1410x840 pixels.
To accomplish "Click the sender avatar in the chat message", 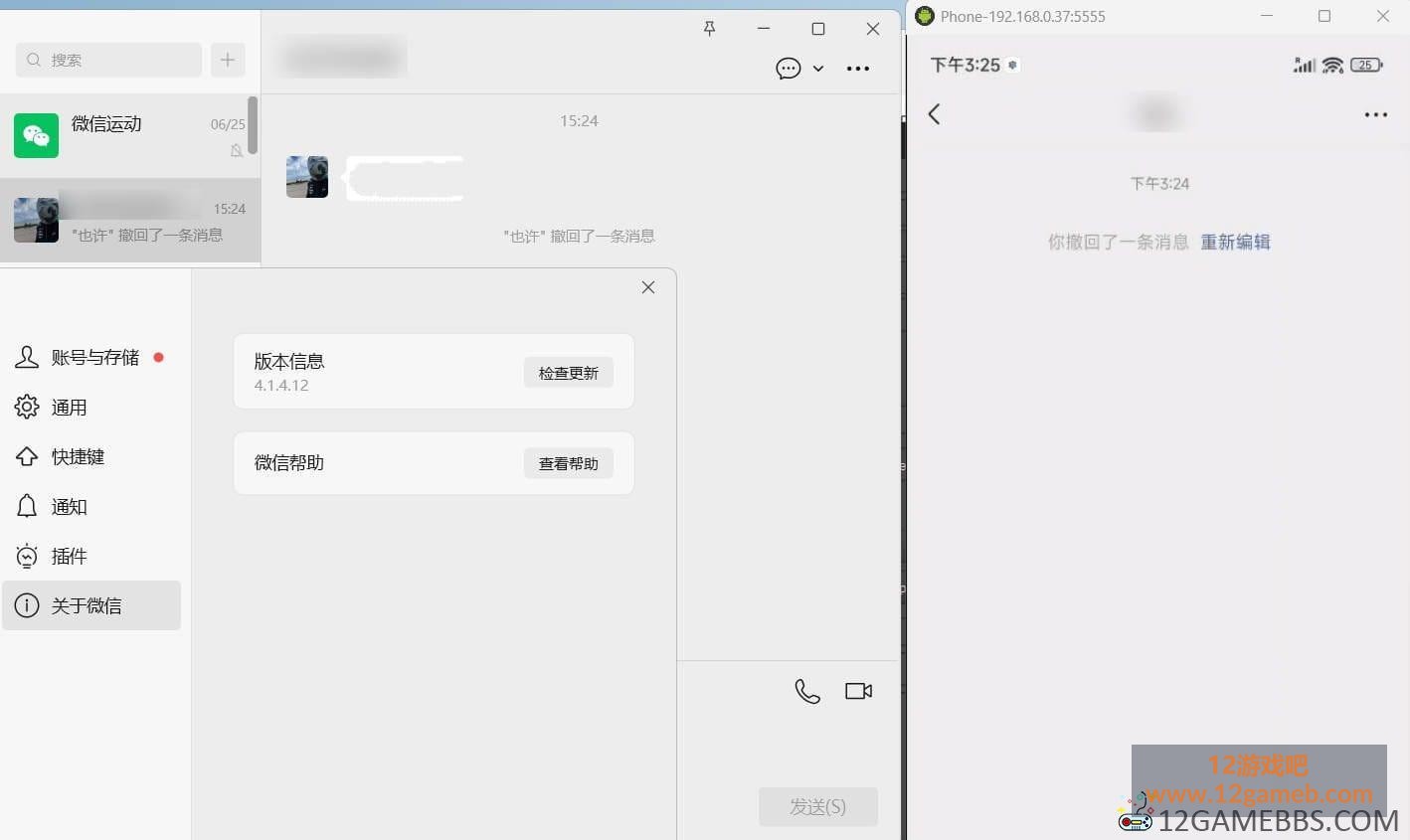I will click(307, 177).
